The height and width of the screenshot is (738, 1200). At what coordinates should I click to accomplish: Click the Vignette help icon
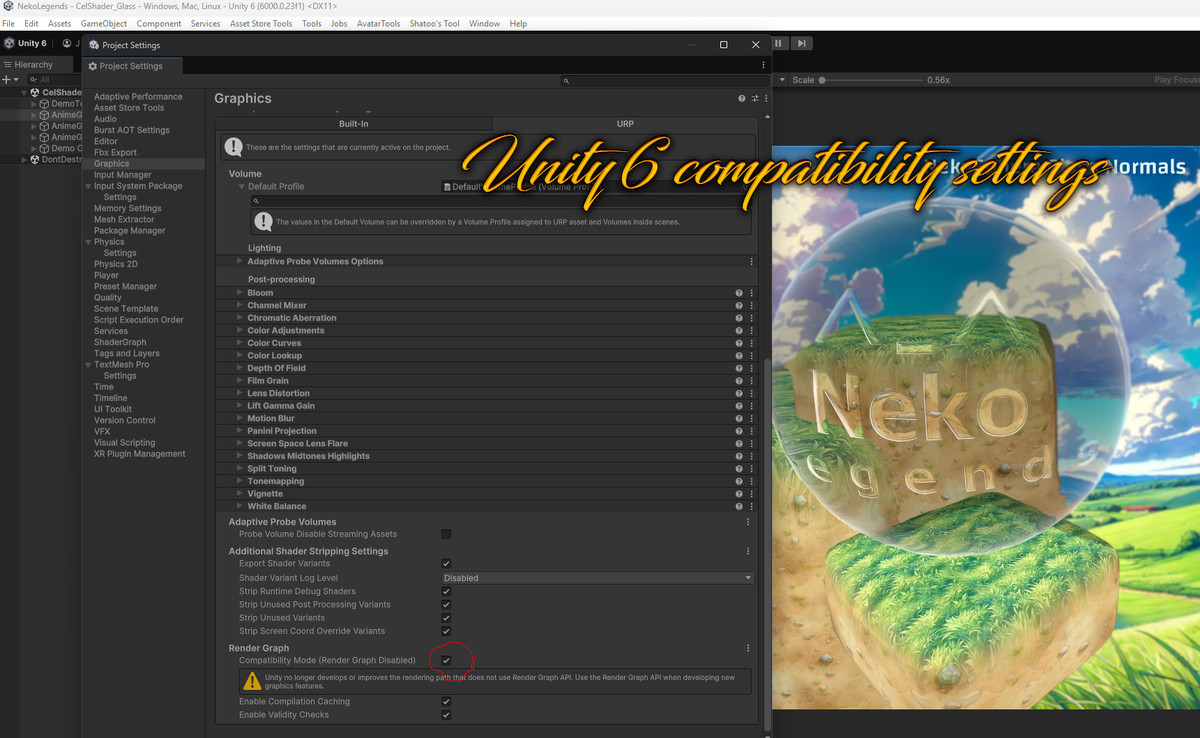pyautogui.click(x=739, y=494)
